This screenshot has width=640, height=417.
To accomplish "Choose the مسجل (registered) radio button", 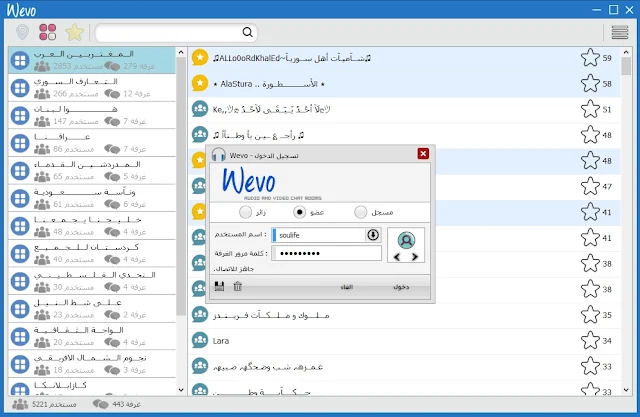I will coord(360,212).
